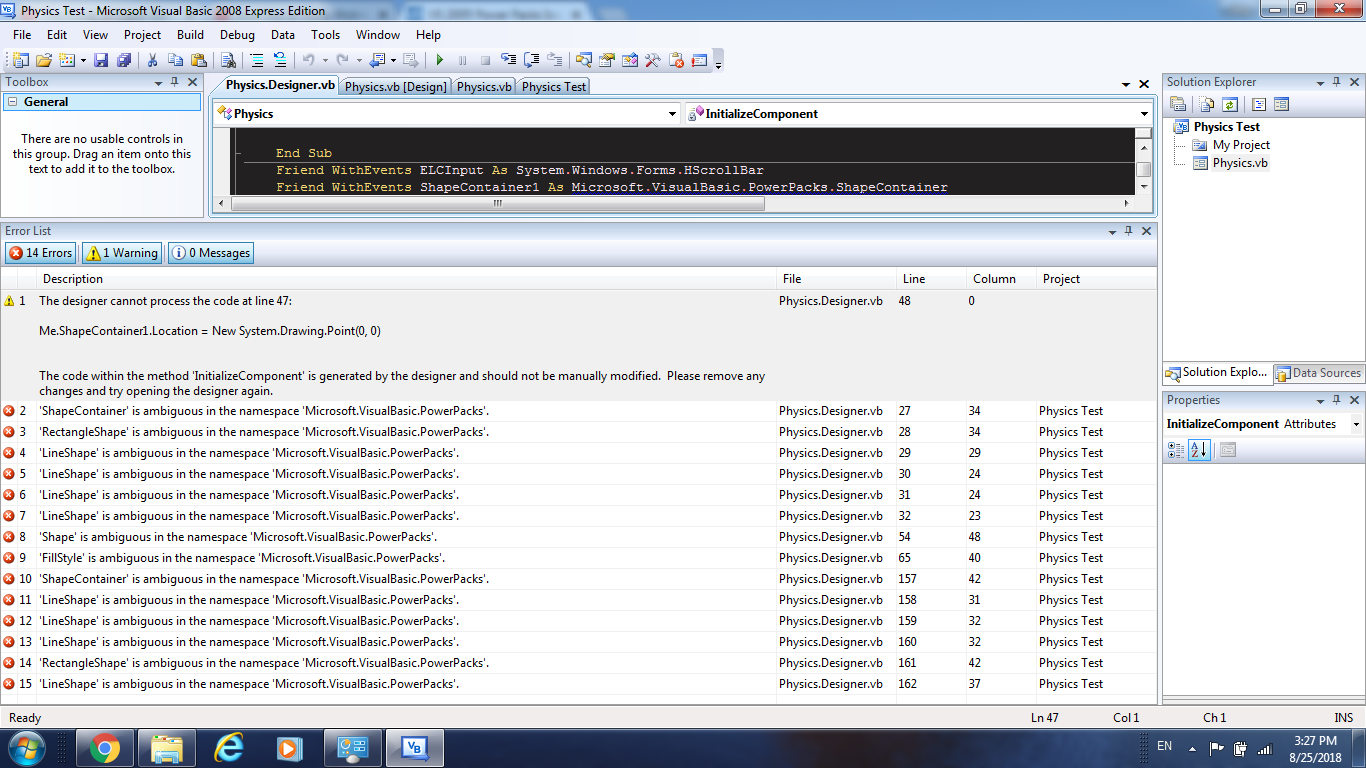Open the Windows Start button
1366x768 pixels.
27,748
